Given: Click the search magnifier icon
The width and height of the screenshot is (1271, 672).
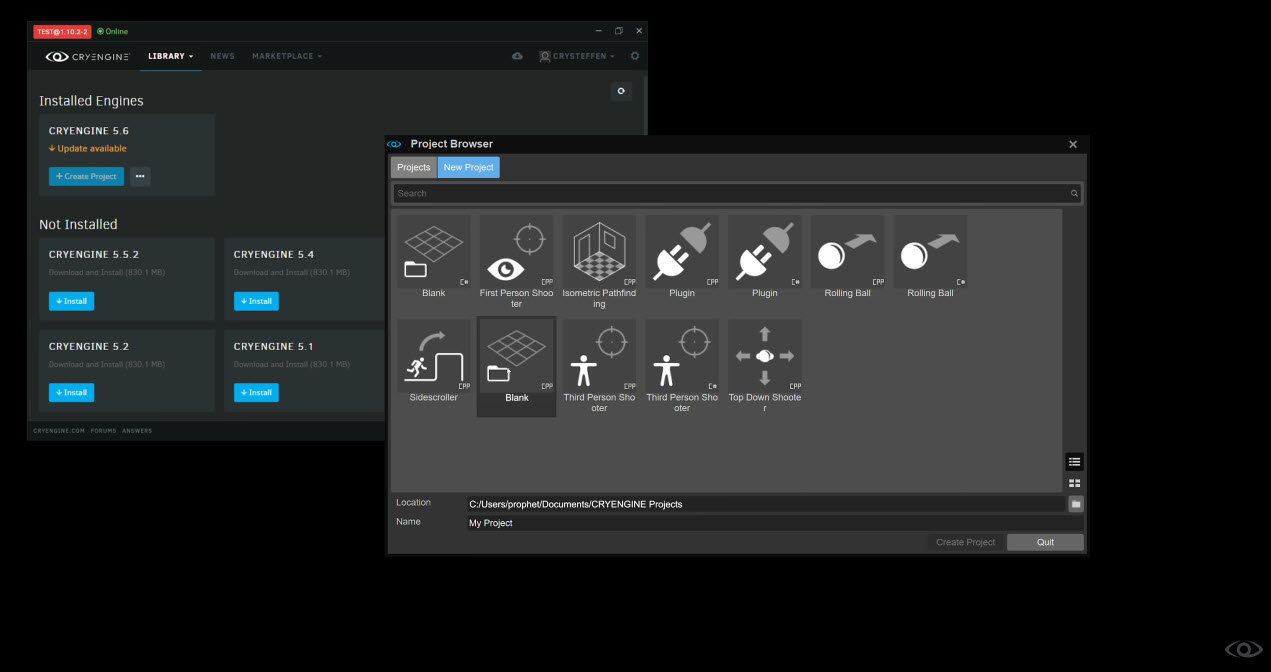Looking at the screenshot, I should [x=1075, y=194].
